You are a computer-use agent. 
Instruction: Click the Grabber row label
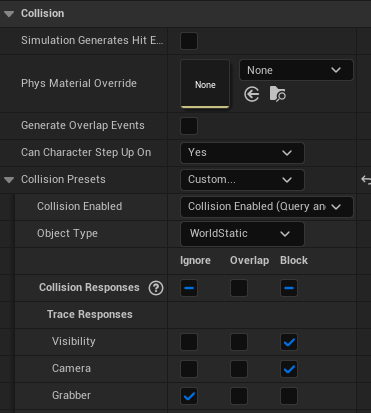pyautogui.click(x=71, y=395)
